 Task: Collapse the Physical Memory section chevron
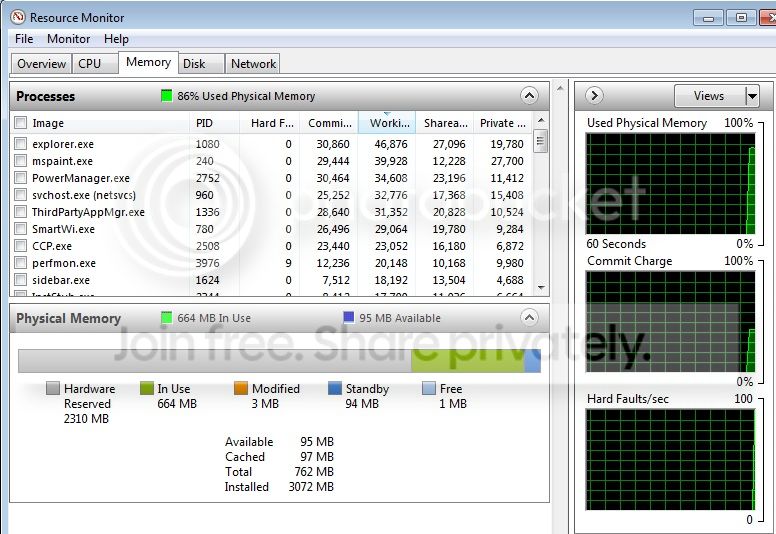click(x=529, y=317)
